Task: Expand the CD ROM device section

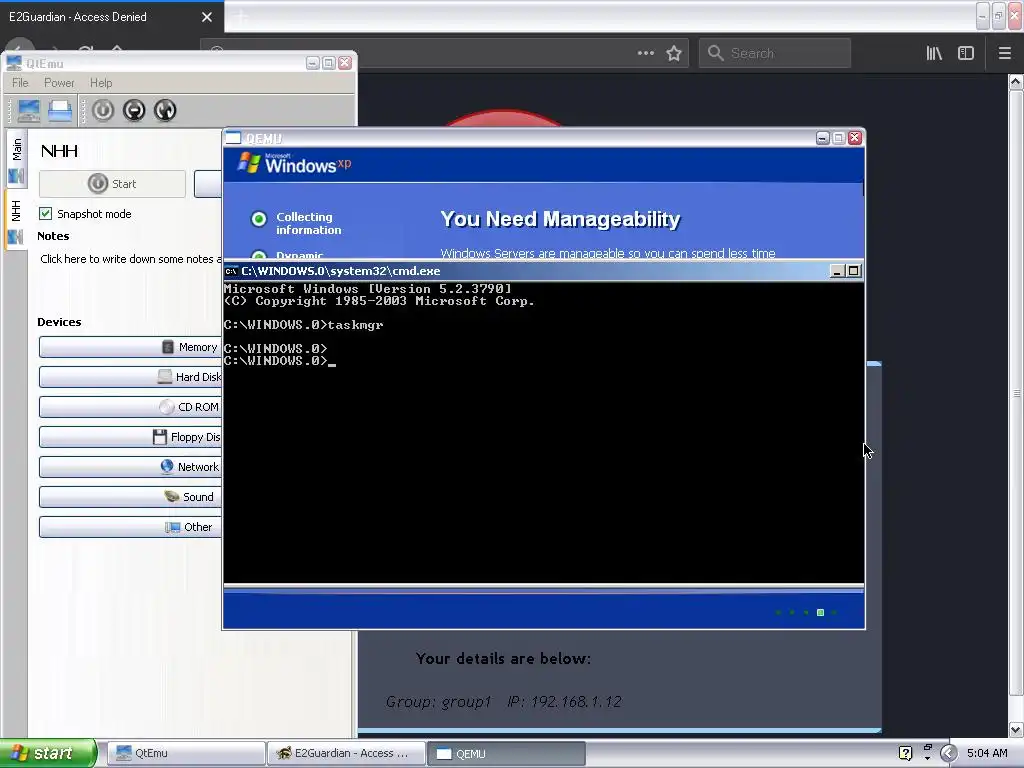Action: tap(130, 408)
